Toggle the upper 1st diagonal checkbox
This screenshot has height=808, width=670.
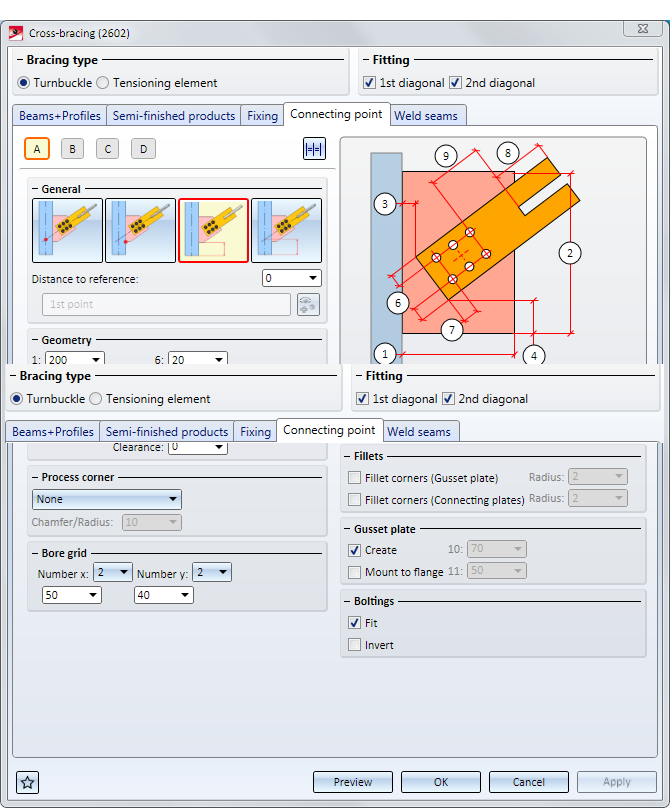[x=370, y=82]
